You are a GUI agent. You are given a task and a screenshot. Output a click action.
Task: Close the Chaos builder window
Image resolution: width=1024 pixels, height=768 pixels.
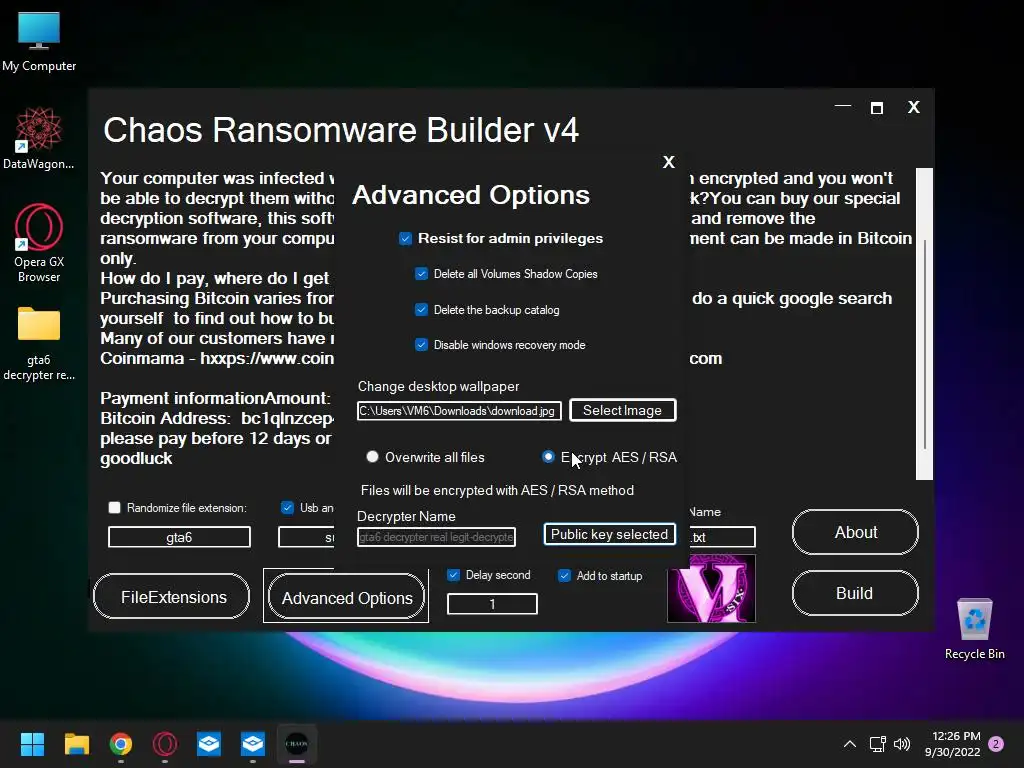(x=914, y=107)
